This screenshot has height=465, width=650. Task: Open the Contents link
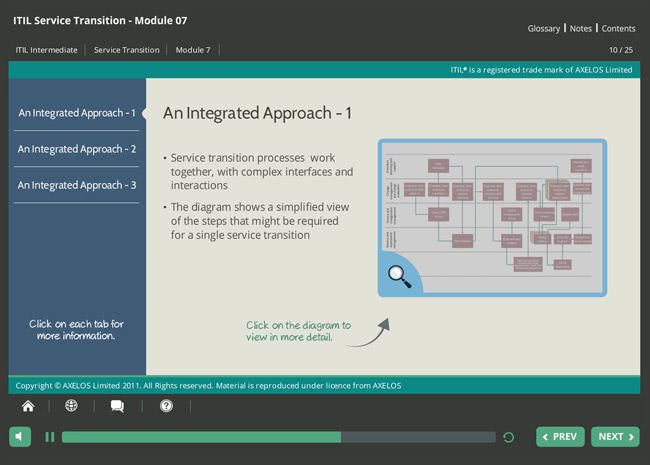click(x=618, y=29)
